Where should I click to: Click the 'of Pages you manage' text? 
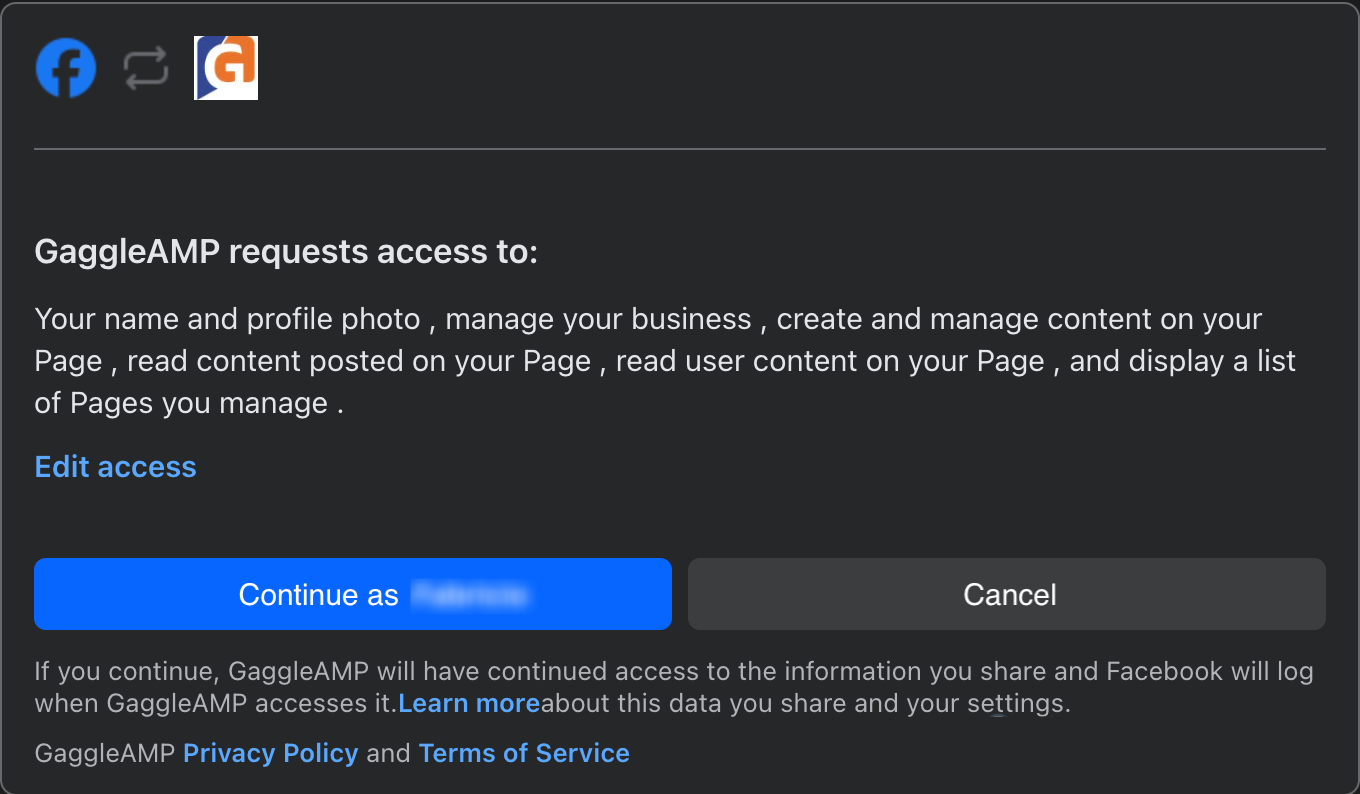(x=182, y=403)
